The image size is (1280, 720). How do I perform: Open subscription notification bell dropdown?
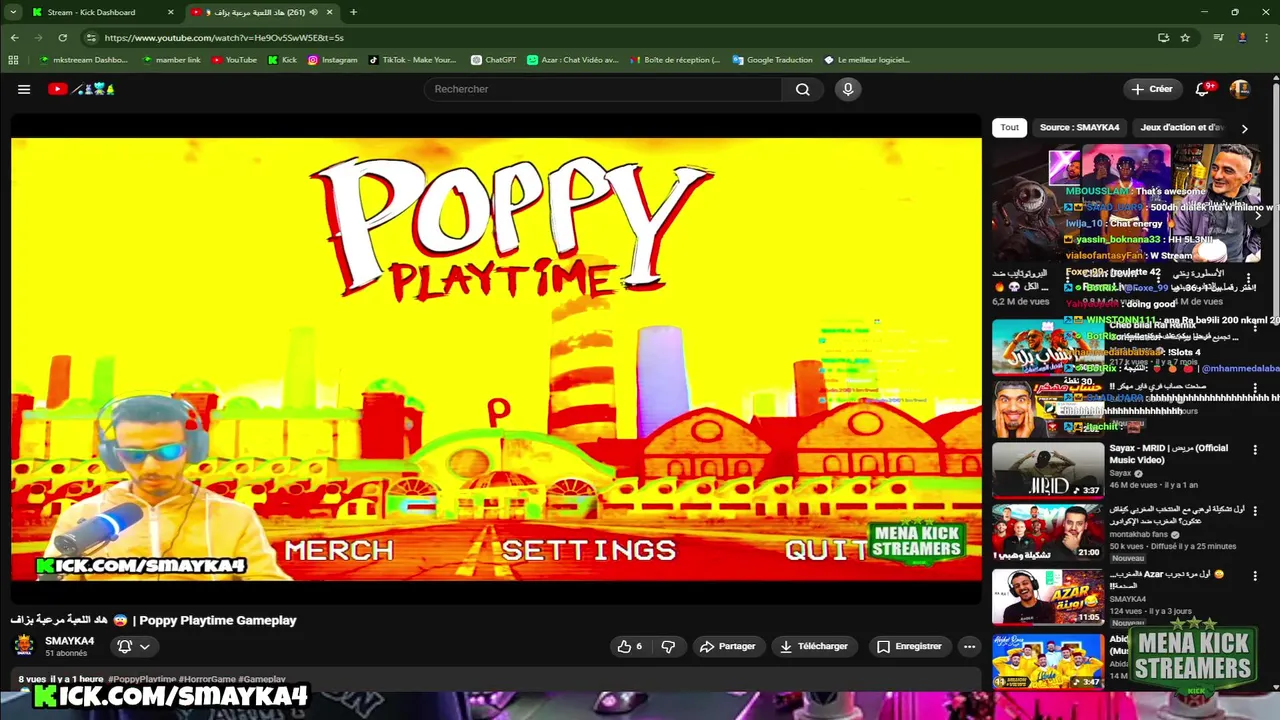click(x=133, y=646)
